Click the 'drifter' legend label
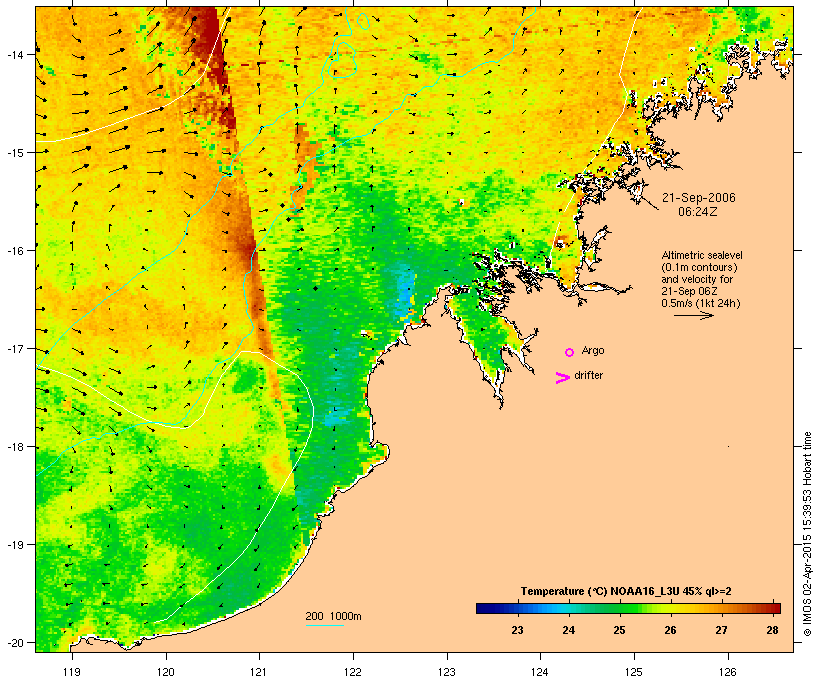This screenshot has height=680, width=820. coord(588,375)
